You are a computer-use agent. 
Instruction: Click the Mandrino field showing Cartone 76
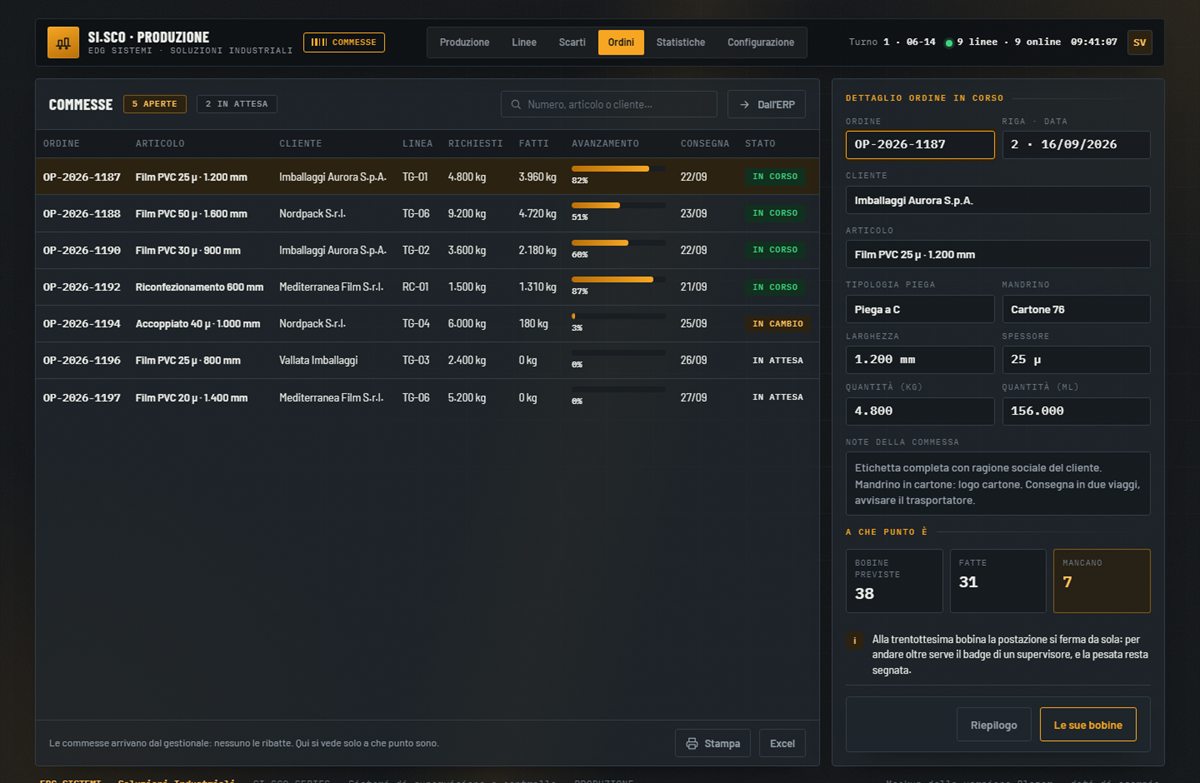coord(1076,309)
